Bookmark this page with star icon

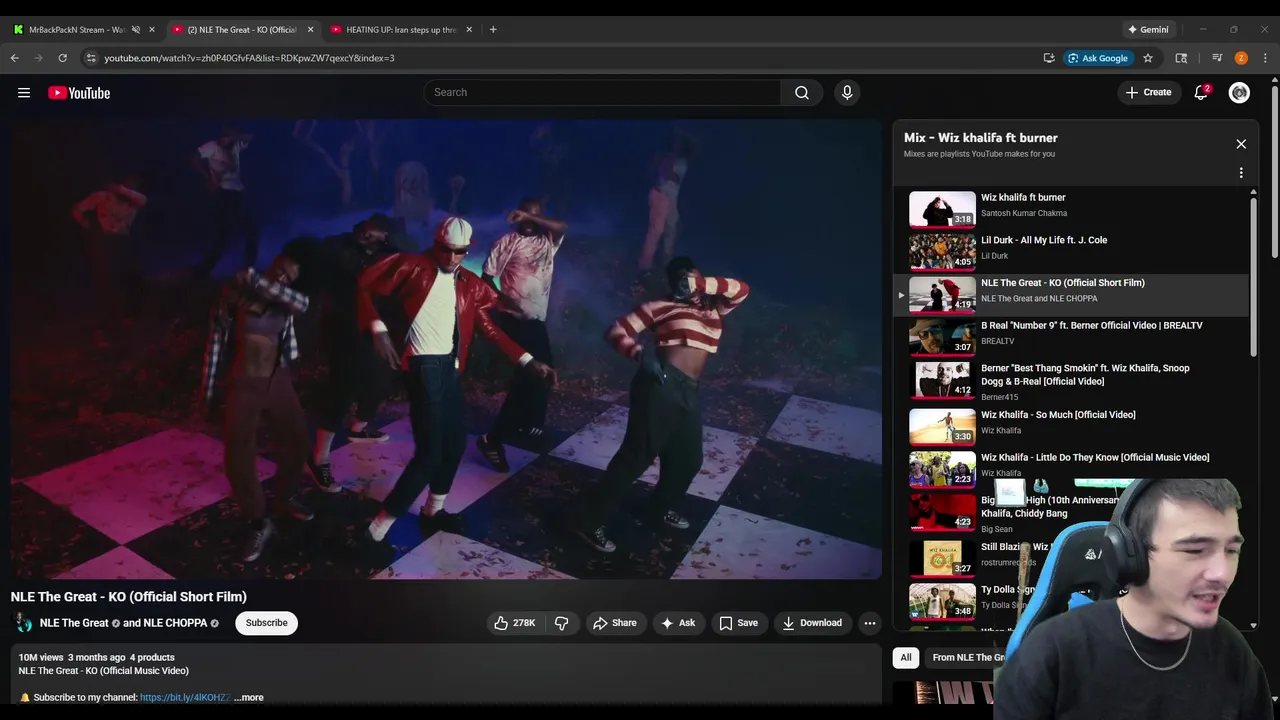tap(1148, 58)
